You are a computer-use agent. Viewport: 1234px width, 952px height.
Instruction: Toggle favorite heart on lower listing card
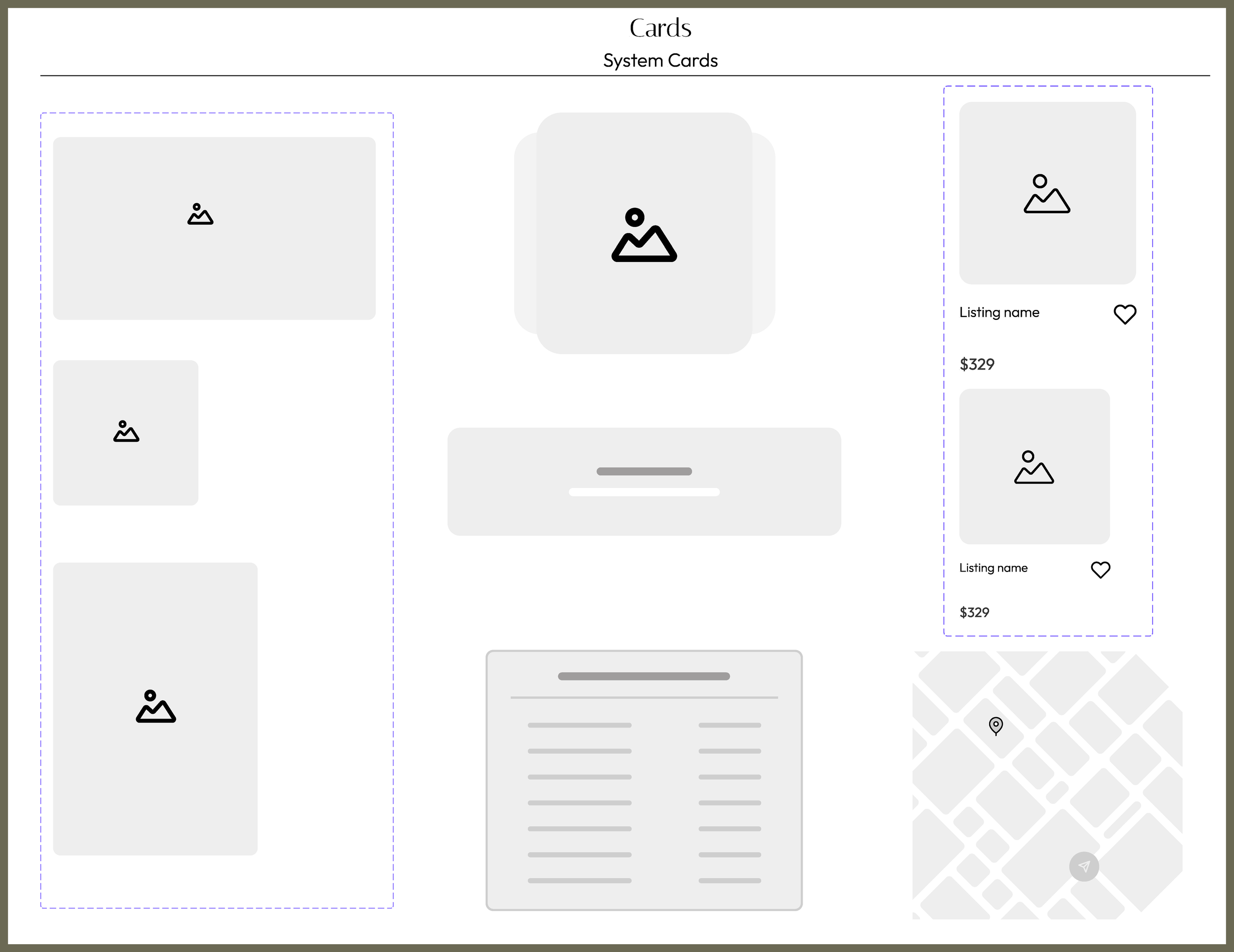coord(1100,570)
